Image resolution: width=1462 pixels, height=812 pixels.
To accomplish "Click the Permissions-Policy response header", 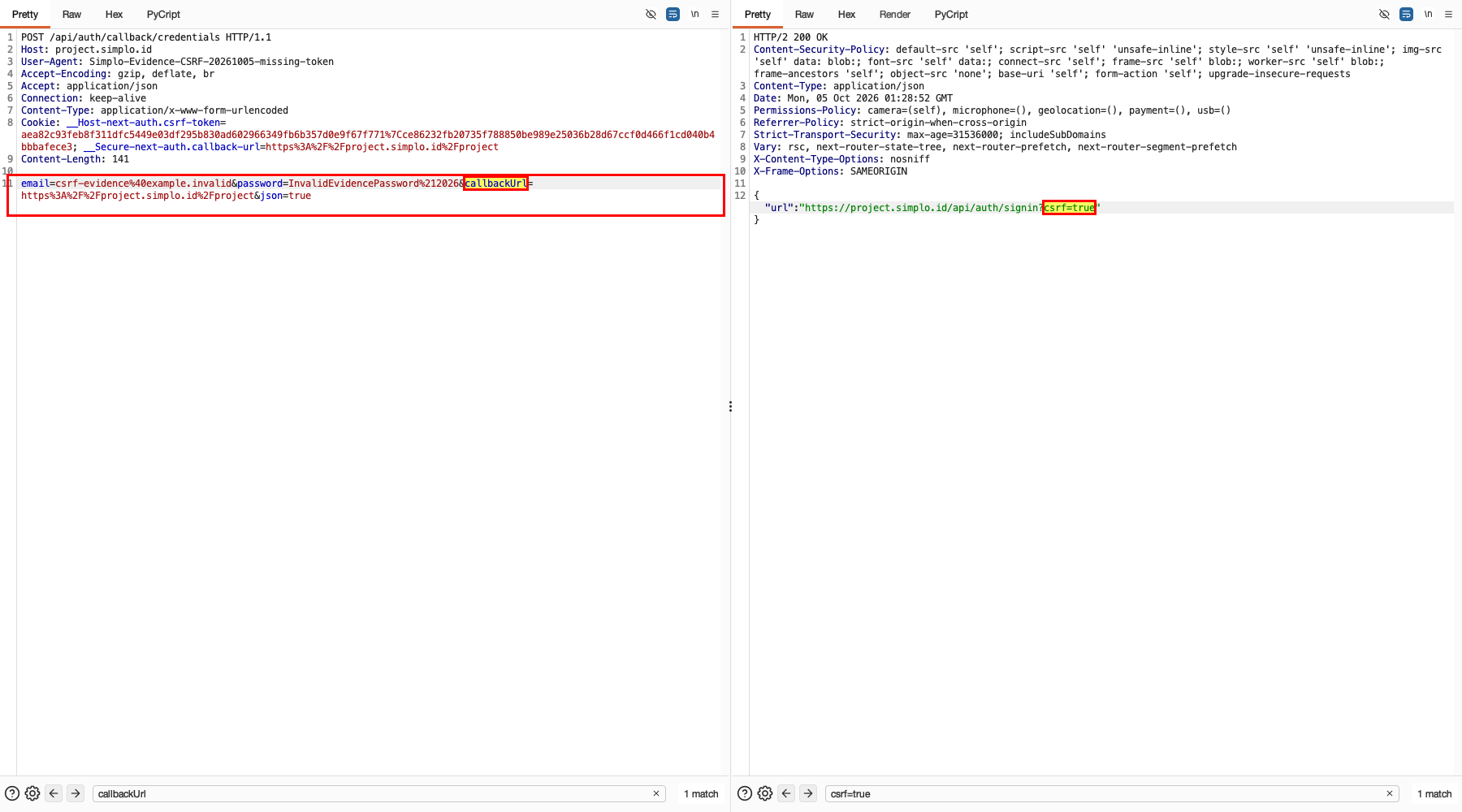I will 992,110.
